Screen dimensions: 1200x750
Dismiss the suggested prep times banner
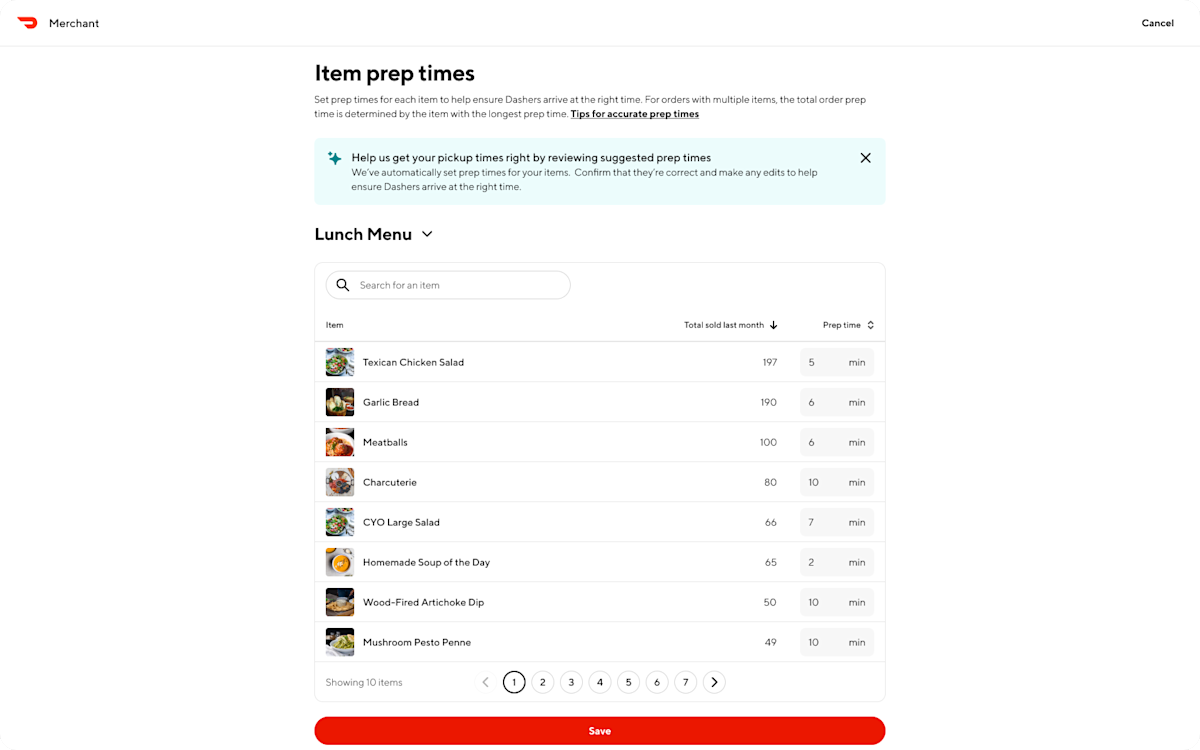pyautogui.click(x=865, y=157)
